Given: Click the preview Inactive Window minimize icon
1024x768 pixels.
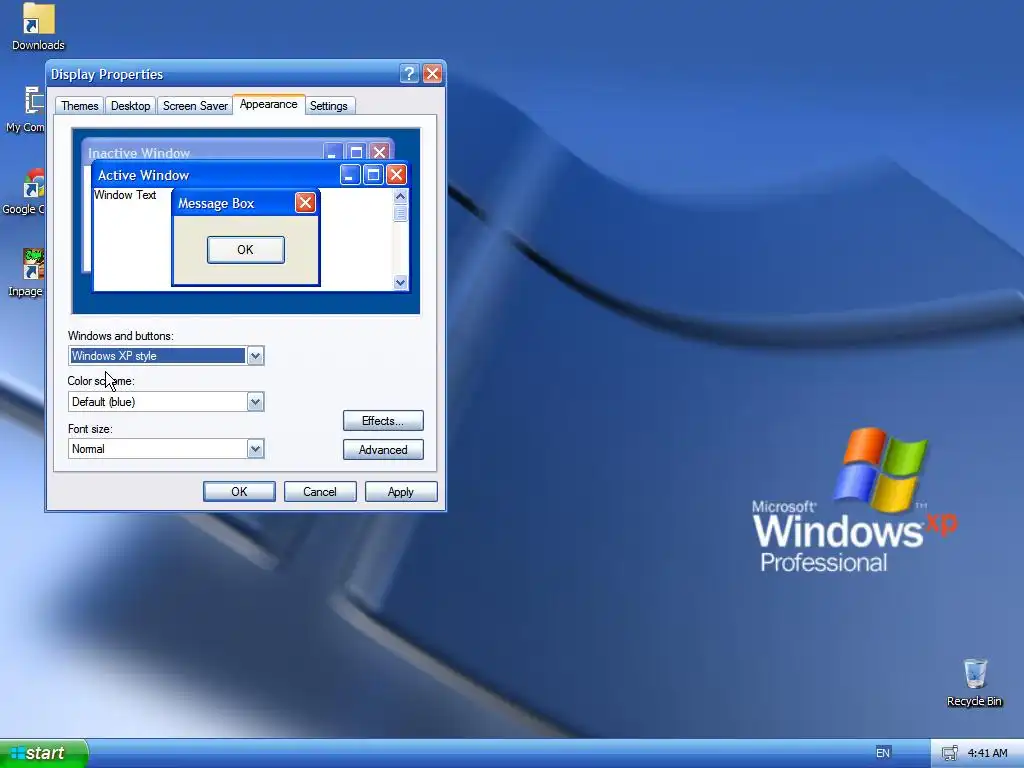Looking at the screenshot, I should coord(333,152).
